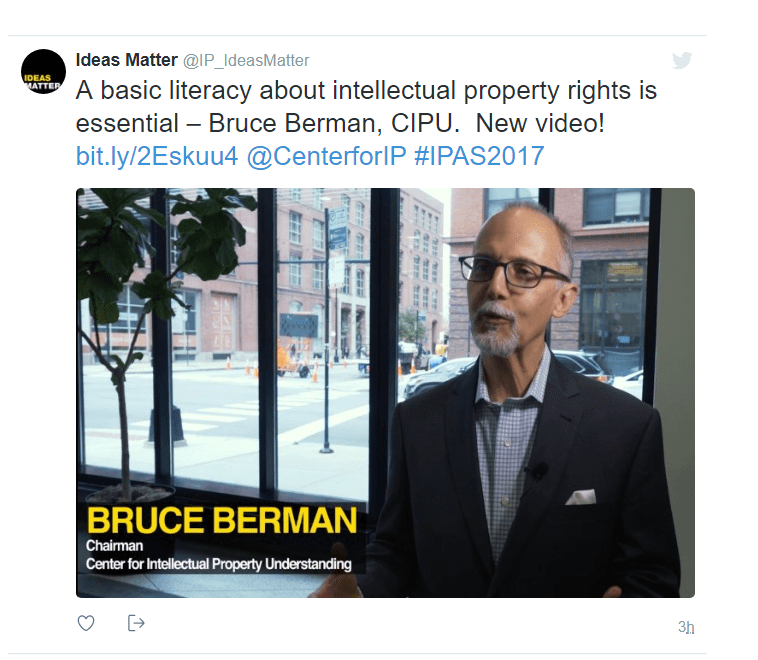Image resolution: width=758 pixels, height=660 pixels.
Task: Open the @IP_IdeasMatter handle
Action: click(x=246, y=60)
